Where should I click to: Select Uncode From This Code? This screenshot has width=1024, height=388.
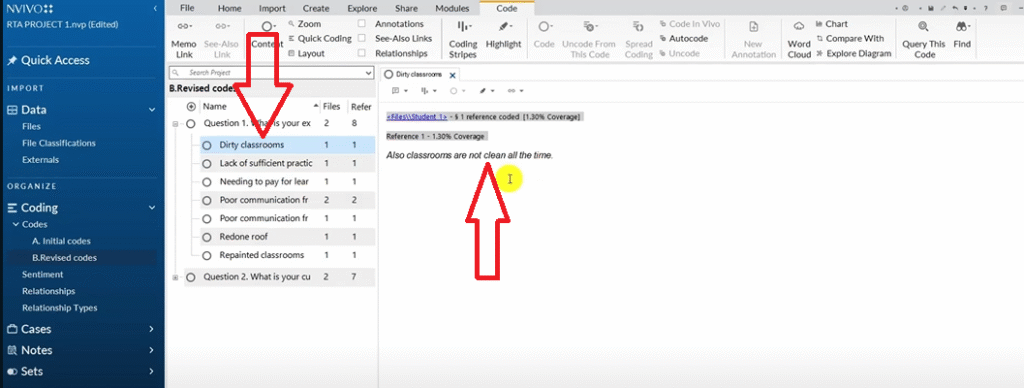[588, 40]
